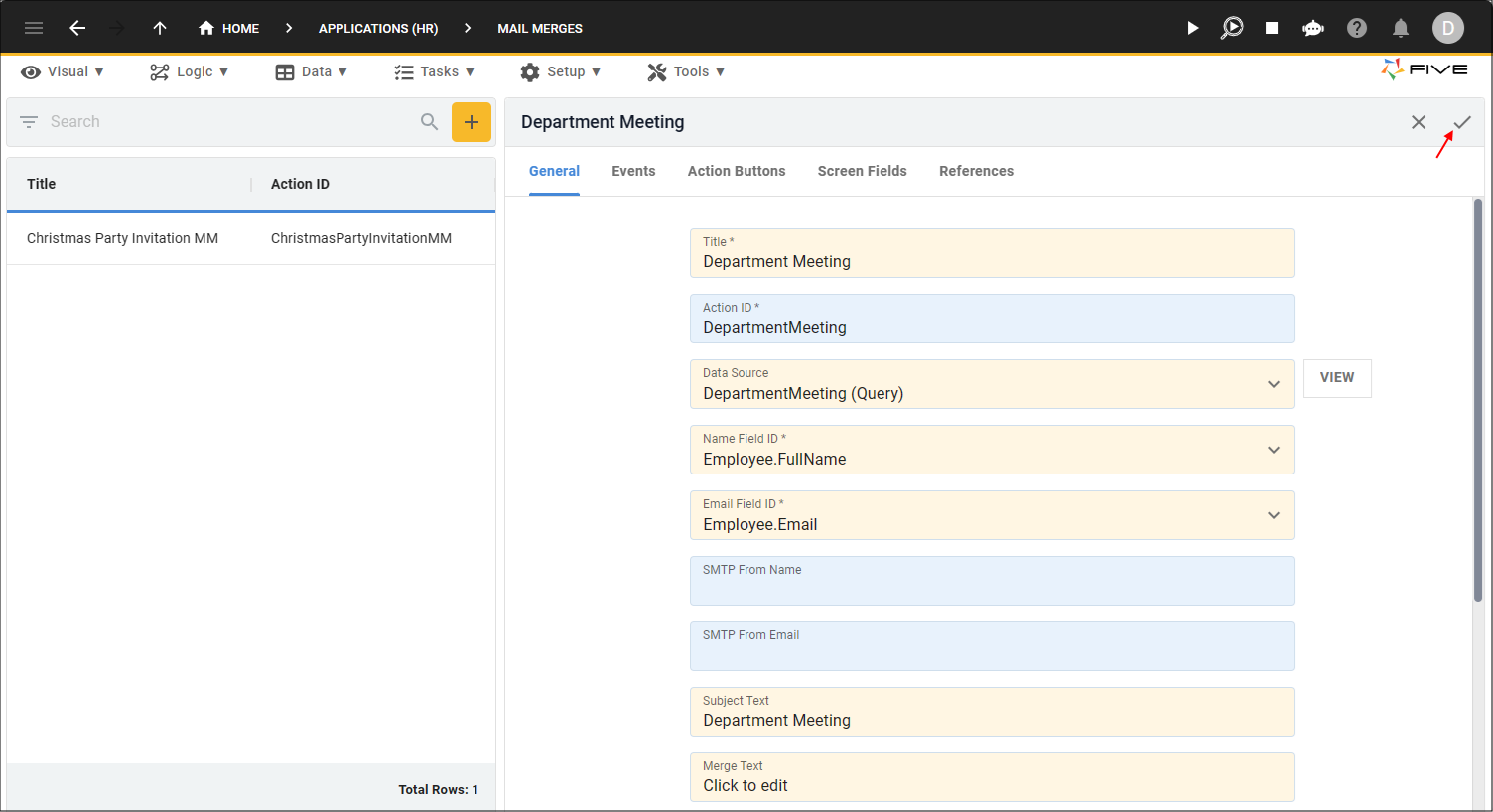Screen dimensions: 1493x812
Task: Edit the Action ID field
Action: [x=993, y=319]
